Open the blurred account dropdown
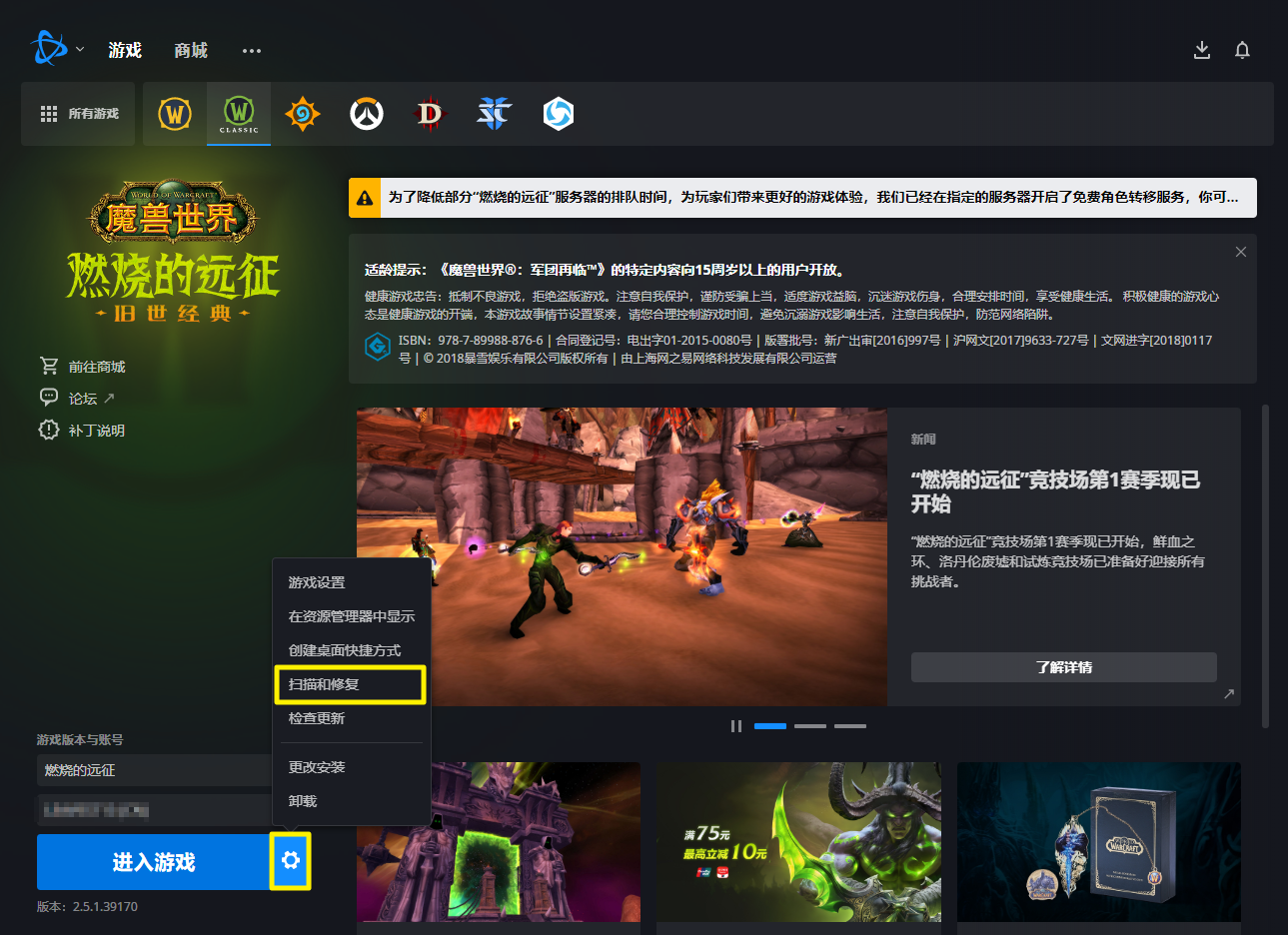Image resolution: width=1288 pixels, height=935 pixels. [x=155, y=810]
